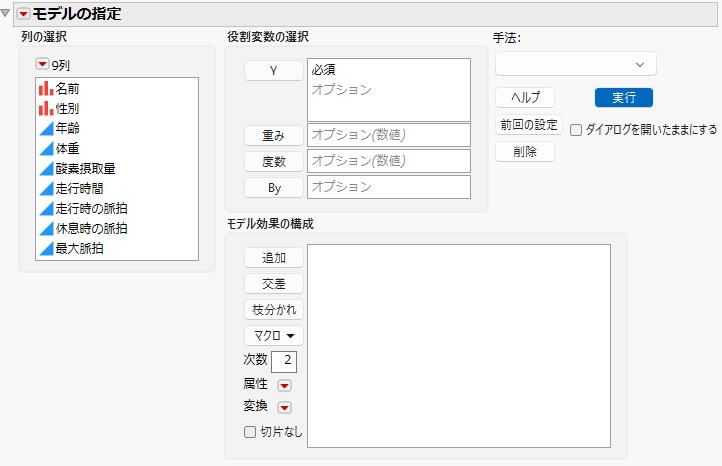
Task: Click the ヘルプ button
Action: point(525,98)
